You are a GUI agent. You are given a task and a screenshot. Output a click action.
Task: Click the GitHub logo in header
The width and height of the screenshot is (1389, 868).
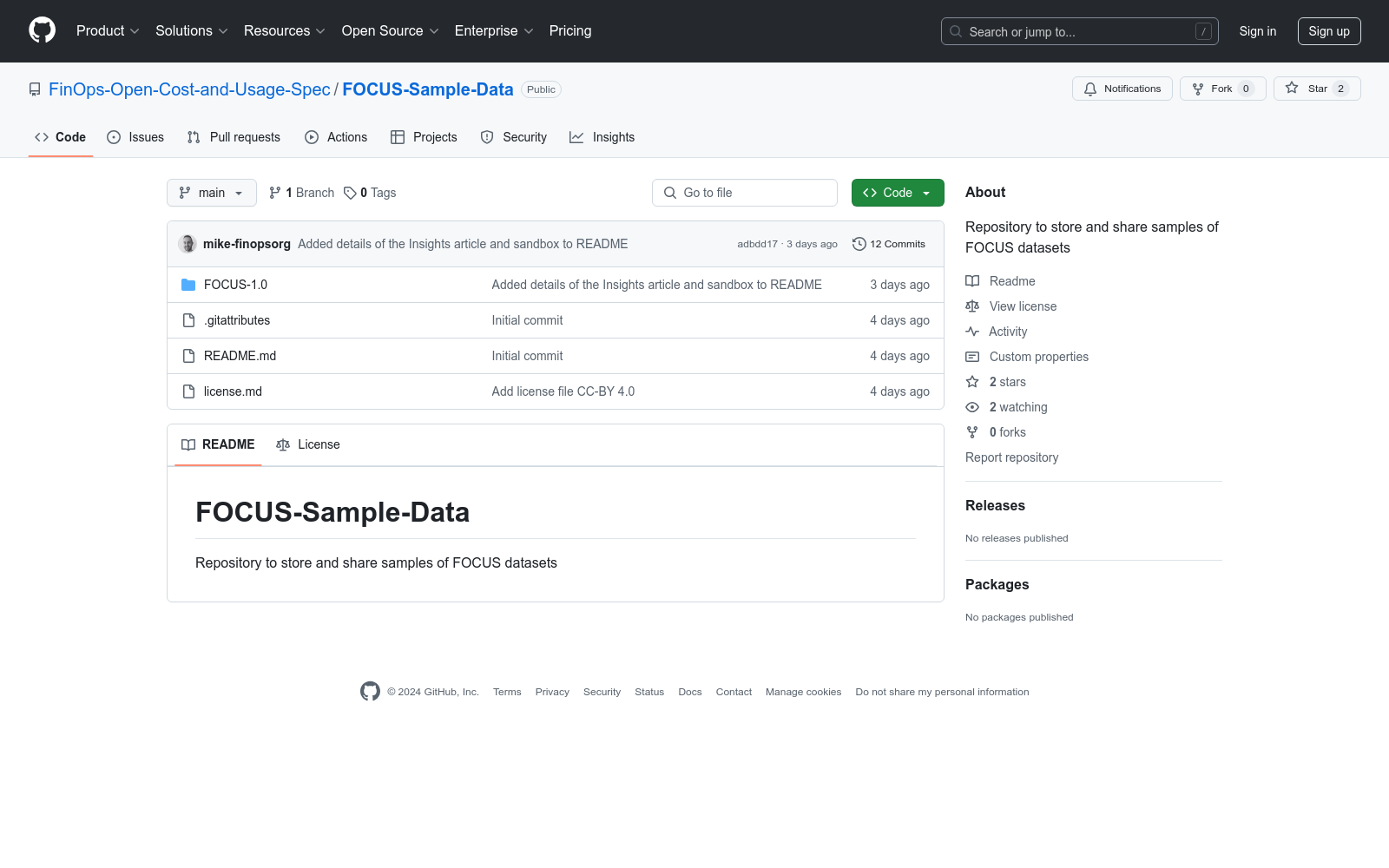(42, 30)
